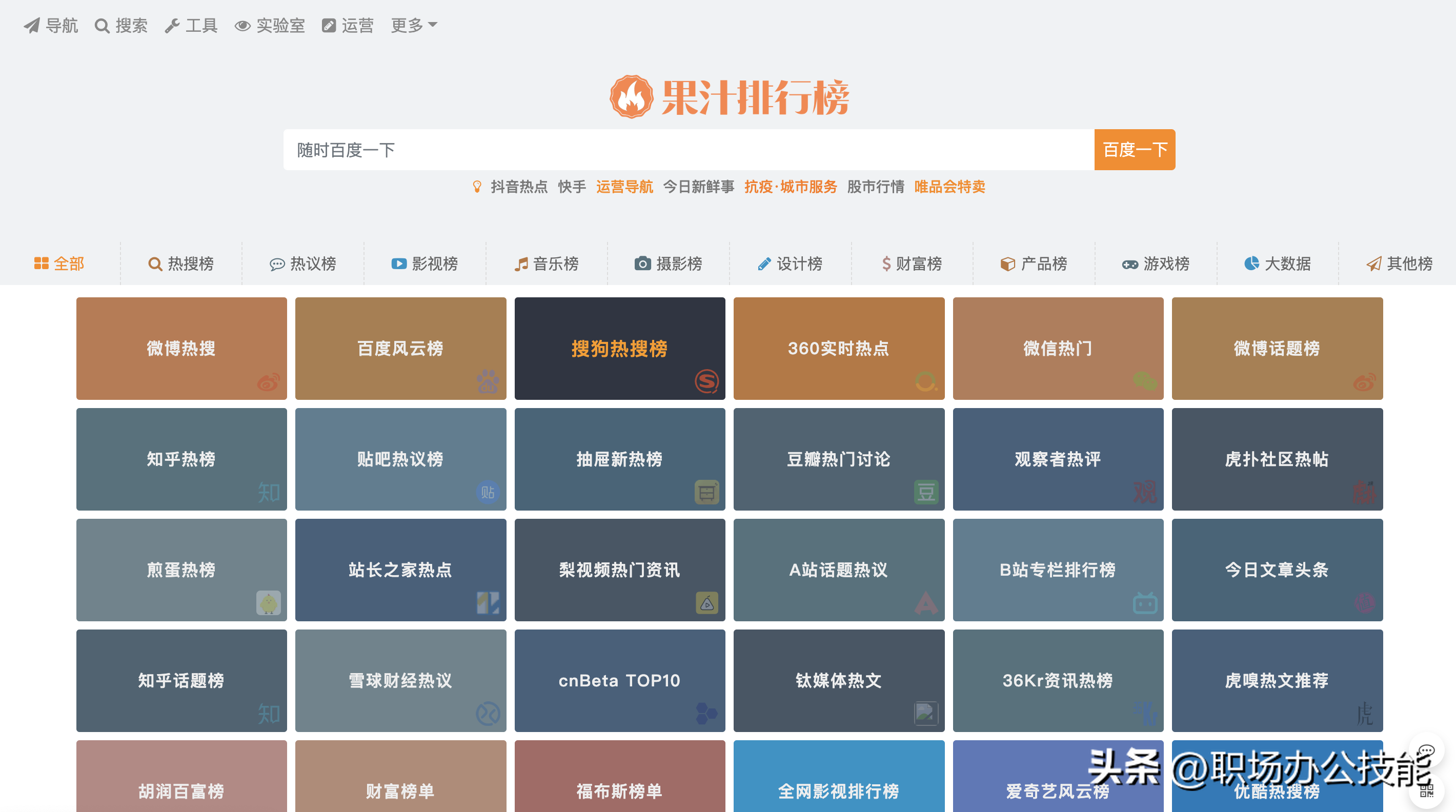1456x812 pixels.
Task: Click the Hupu icon on 虎扑社区热帖
Action: (1364, 492)
